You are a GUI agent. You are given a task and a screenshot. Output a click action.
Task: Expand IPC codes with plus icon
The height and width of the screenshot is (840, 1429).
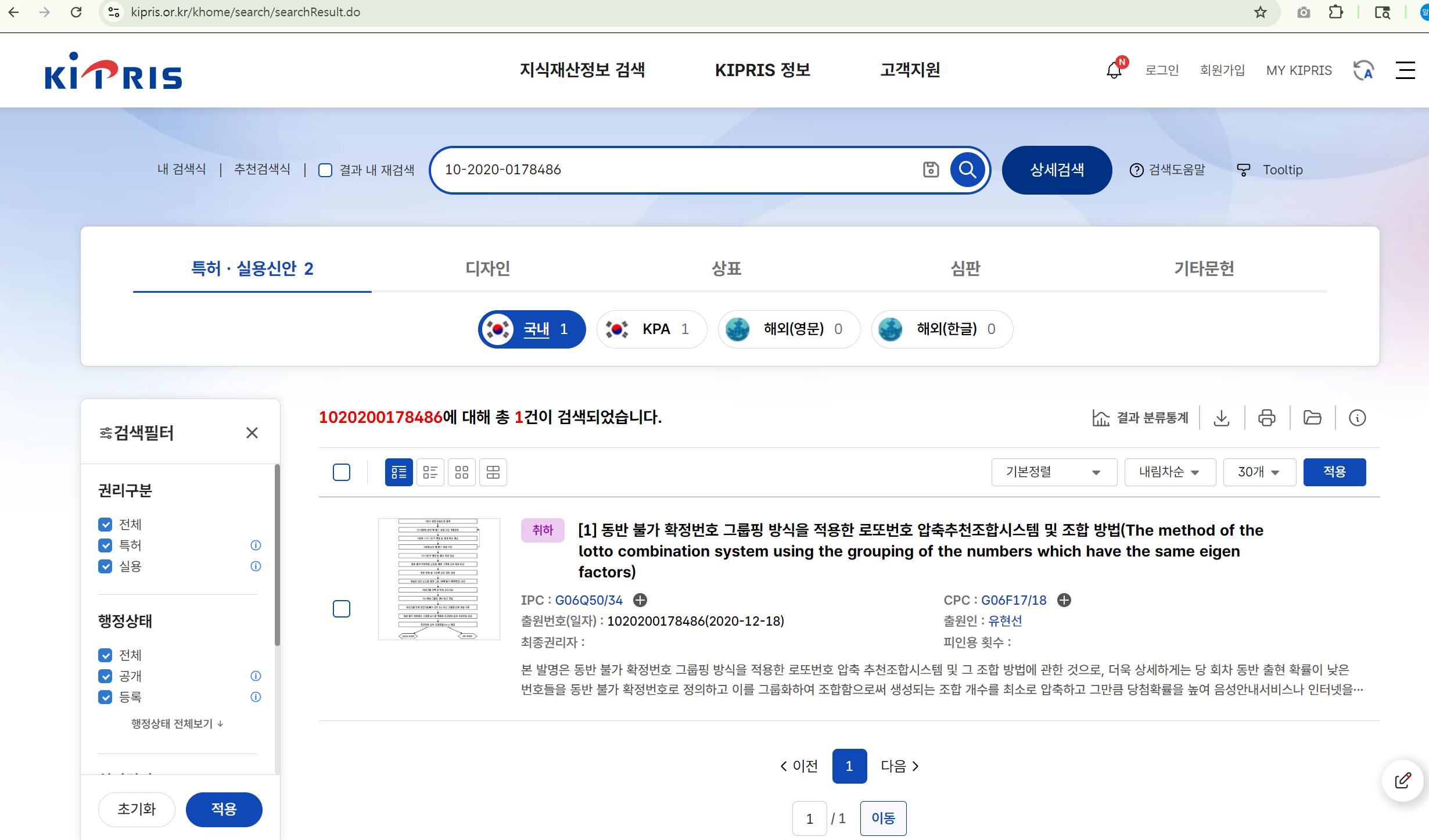pos(640,600)
